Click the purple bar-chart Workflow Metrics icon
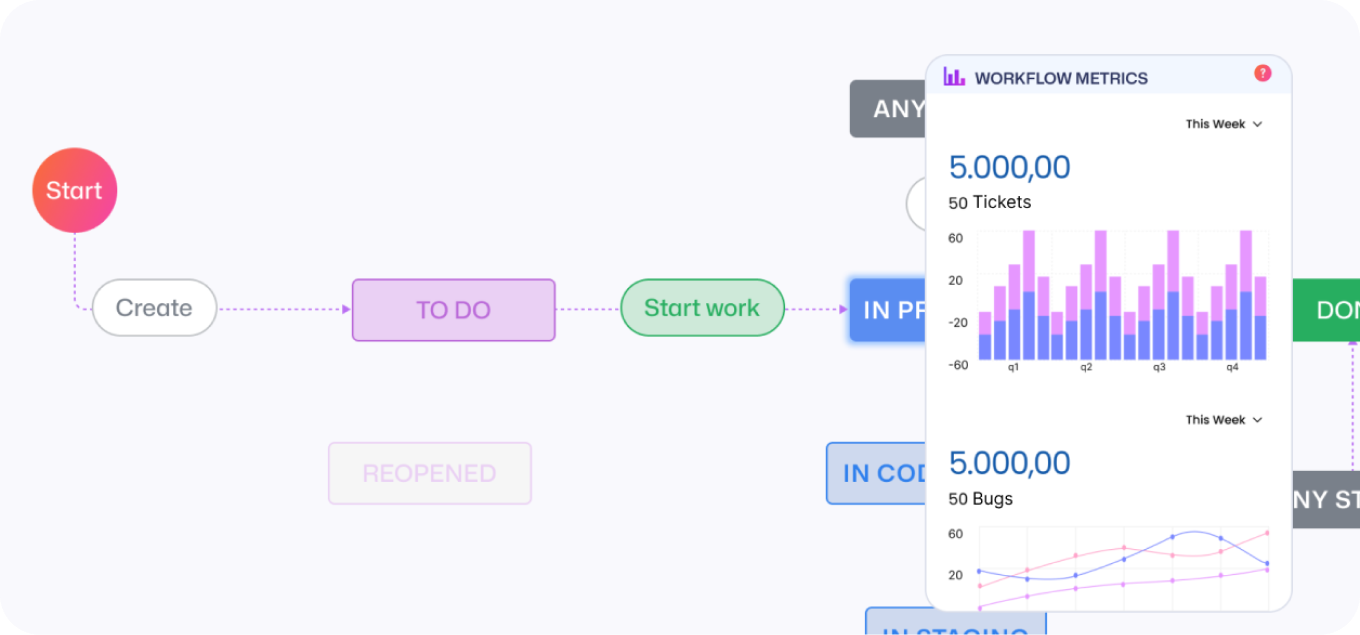 pyautogui.click(x=954, y=77)
